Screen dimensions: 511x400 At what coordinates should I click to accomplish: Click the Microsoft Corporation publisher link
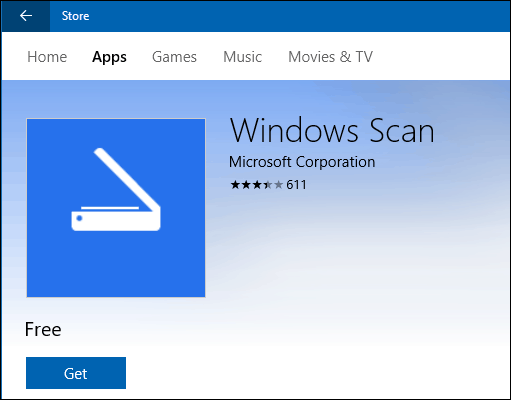pyautogui.click(x=302, y=162)
